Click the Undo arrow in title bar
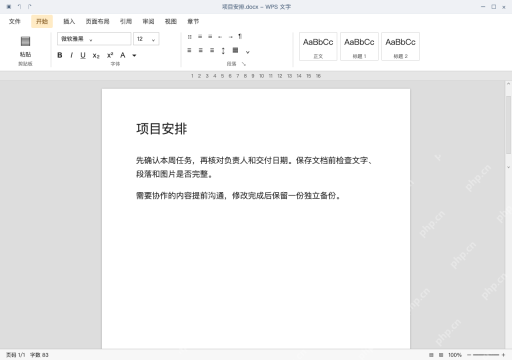512x360 pixels. coord(19,6)
